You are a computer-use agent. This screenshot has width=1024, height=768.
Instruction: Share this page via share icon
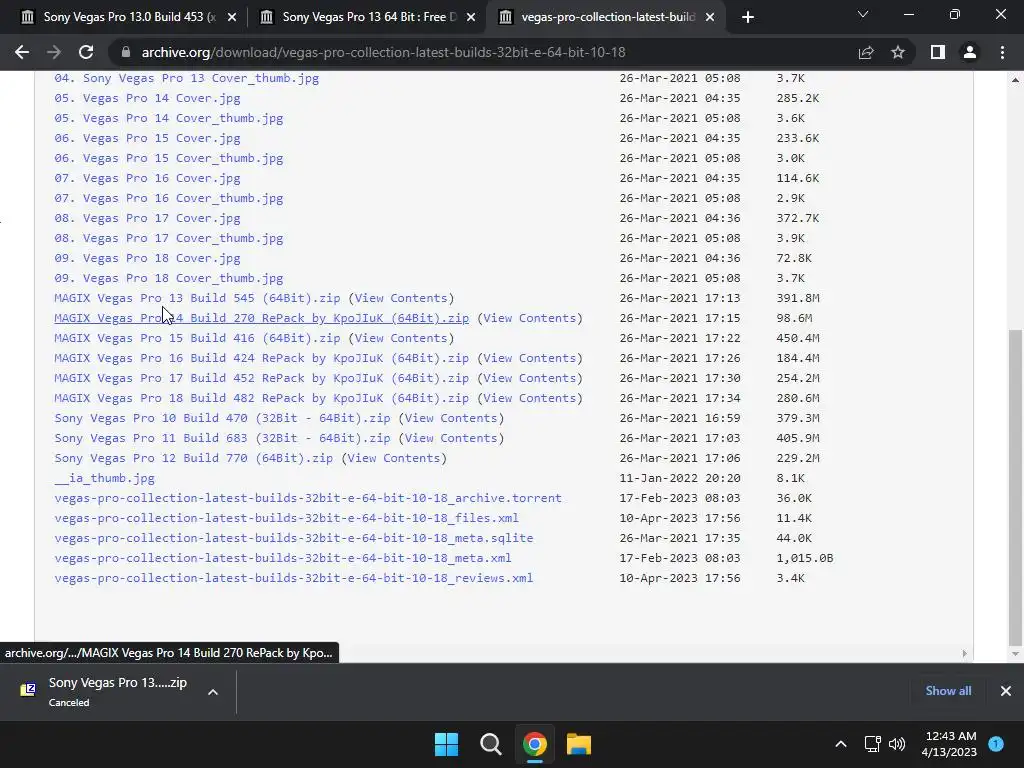[x=866, y=52]
